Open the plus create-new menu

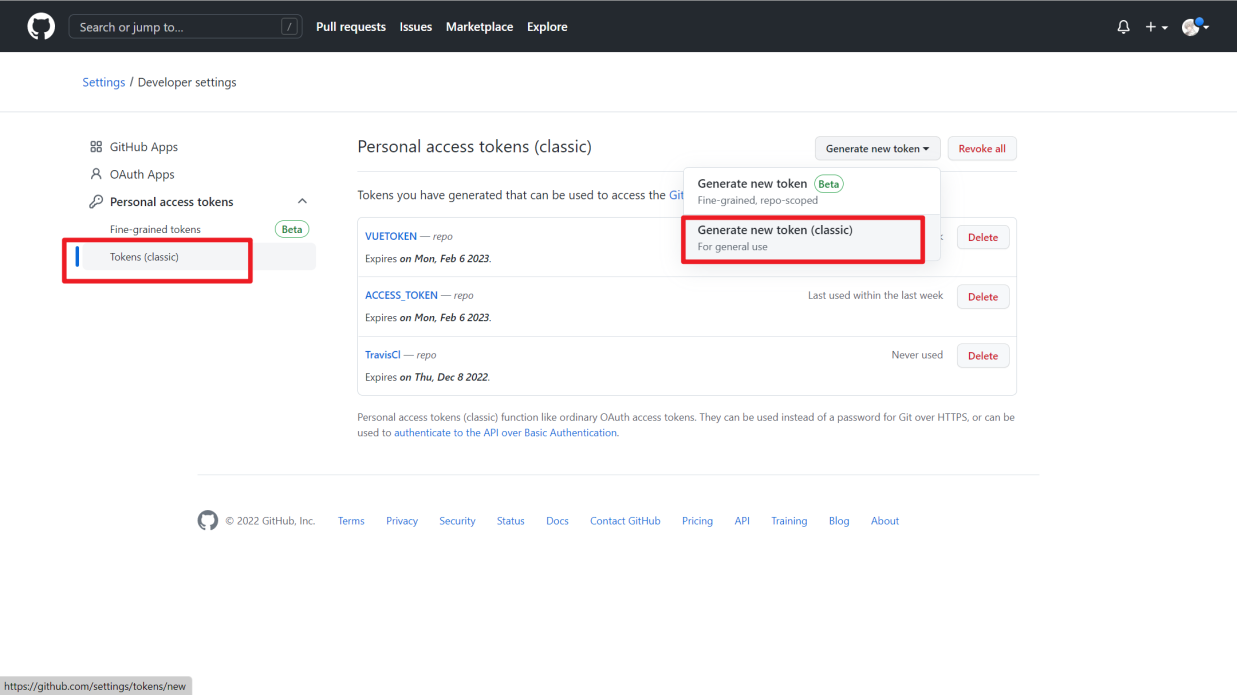[x=1156, y=27]
